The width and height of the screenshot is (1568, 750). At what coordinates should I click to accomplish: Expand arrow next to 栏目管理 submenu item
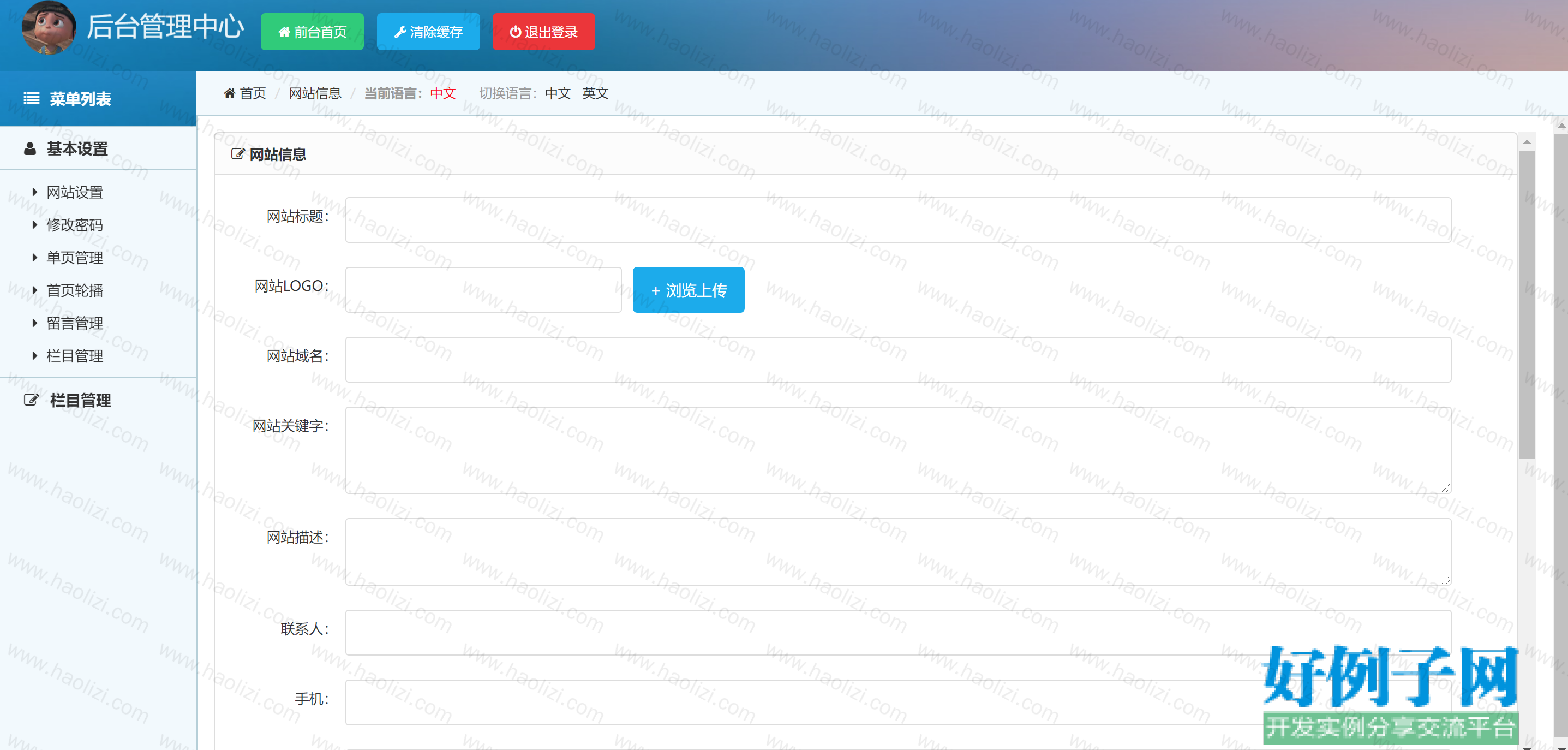35,356
